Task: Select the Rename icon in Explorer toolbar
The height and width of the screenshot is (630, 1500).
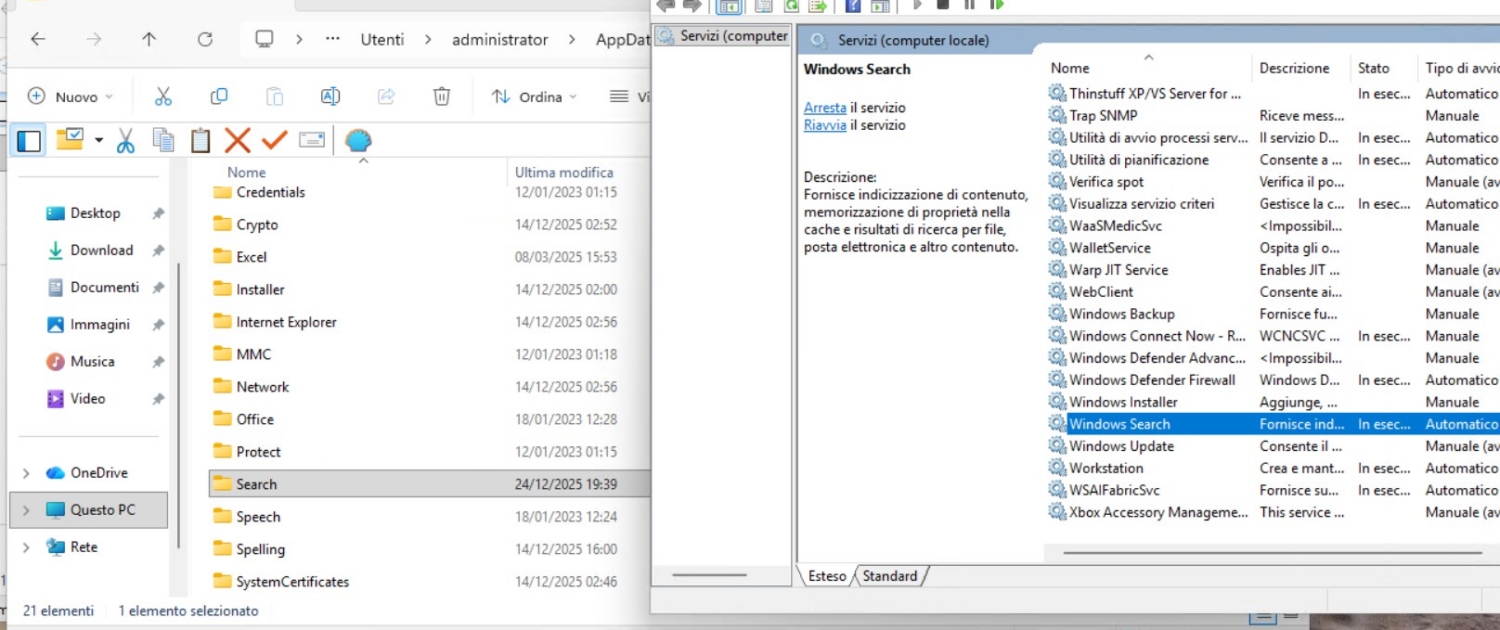Action: coord(331,96)
